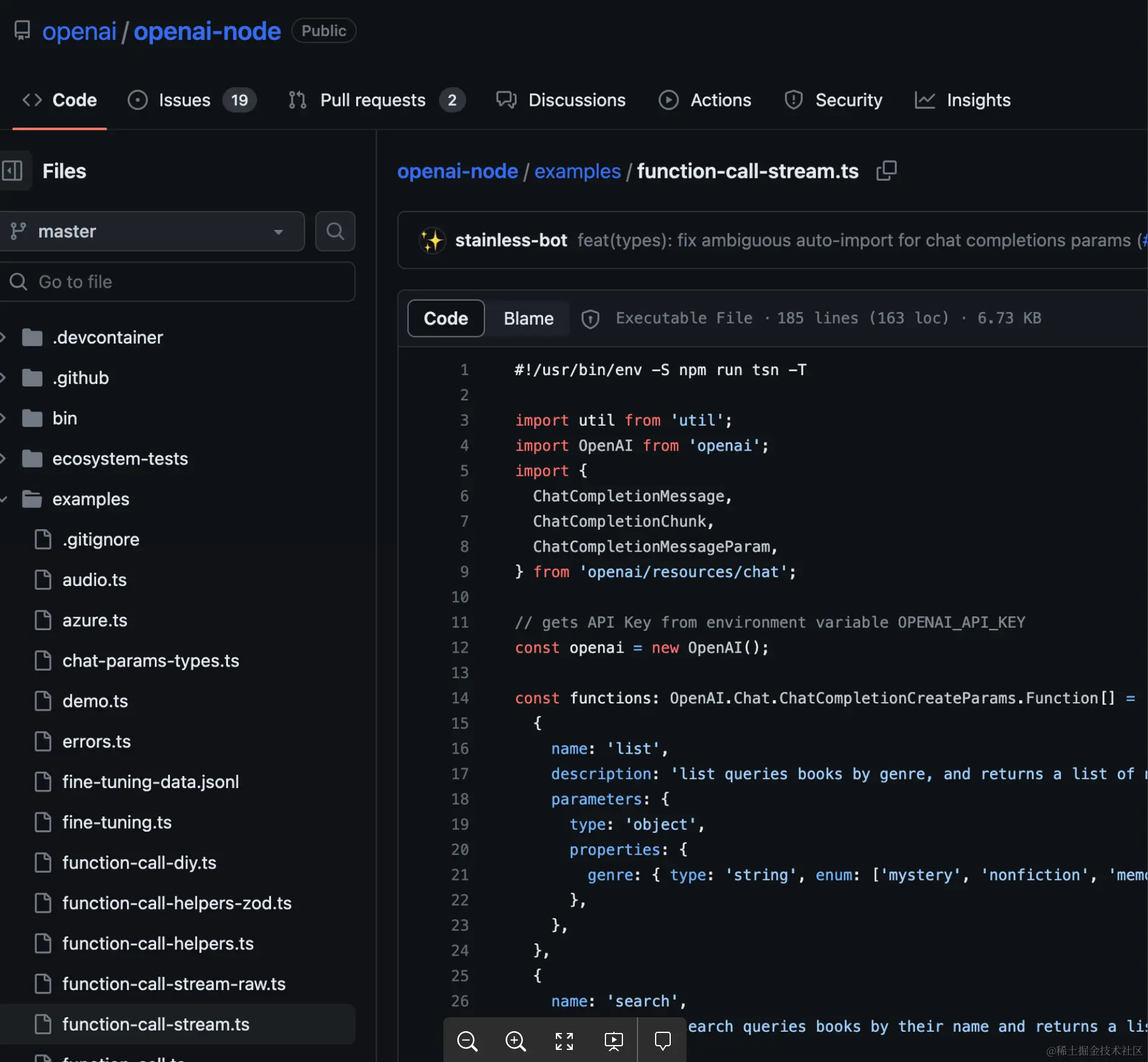
Task: Click the repository icon beside openai
Action: 22,30
